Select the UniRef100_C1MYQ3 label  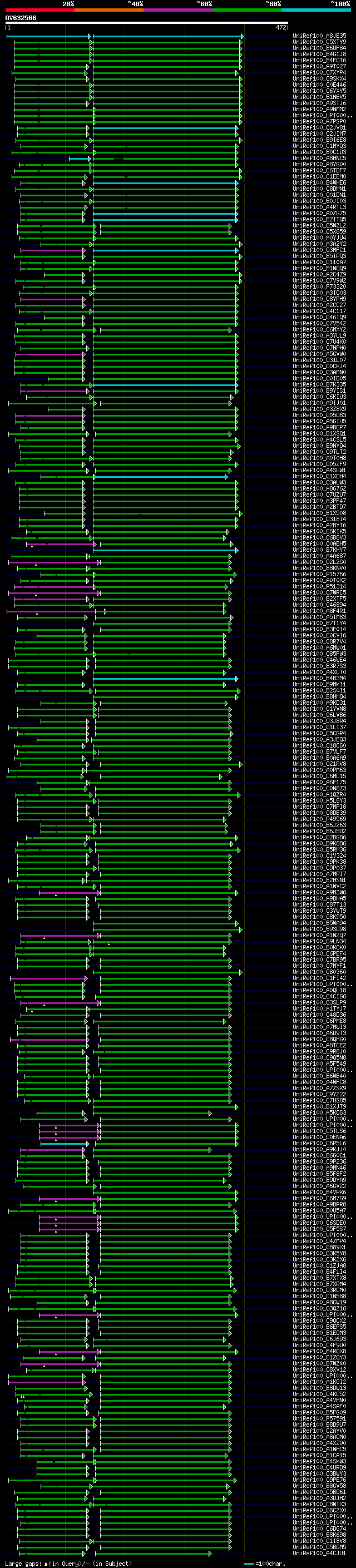[x=319, y=146]
